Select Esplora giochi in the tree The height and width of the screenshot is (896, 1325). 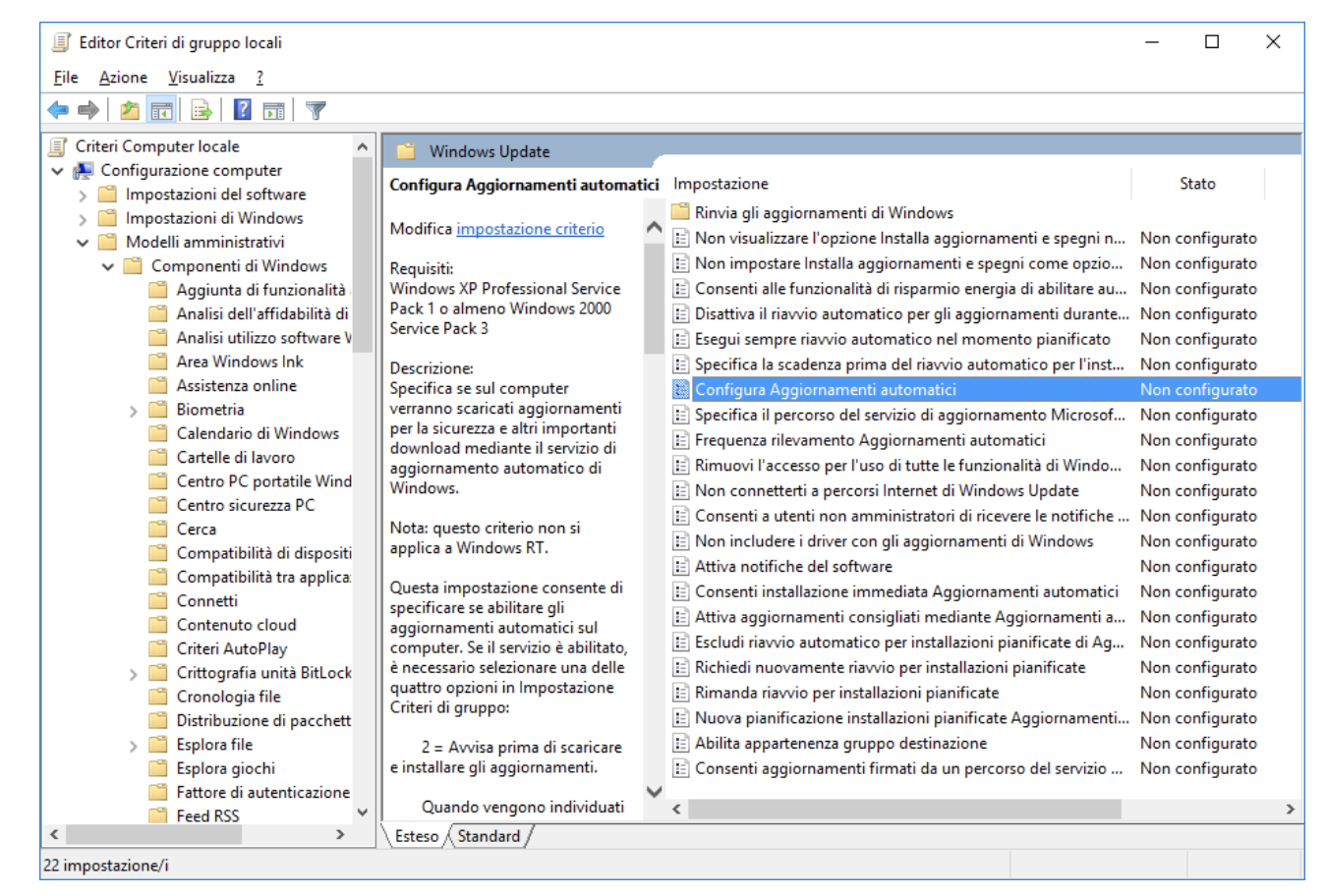point(225,768)
